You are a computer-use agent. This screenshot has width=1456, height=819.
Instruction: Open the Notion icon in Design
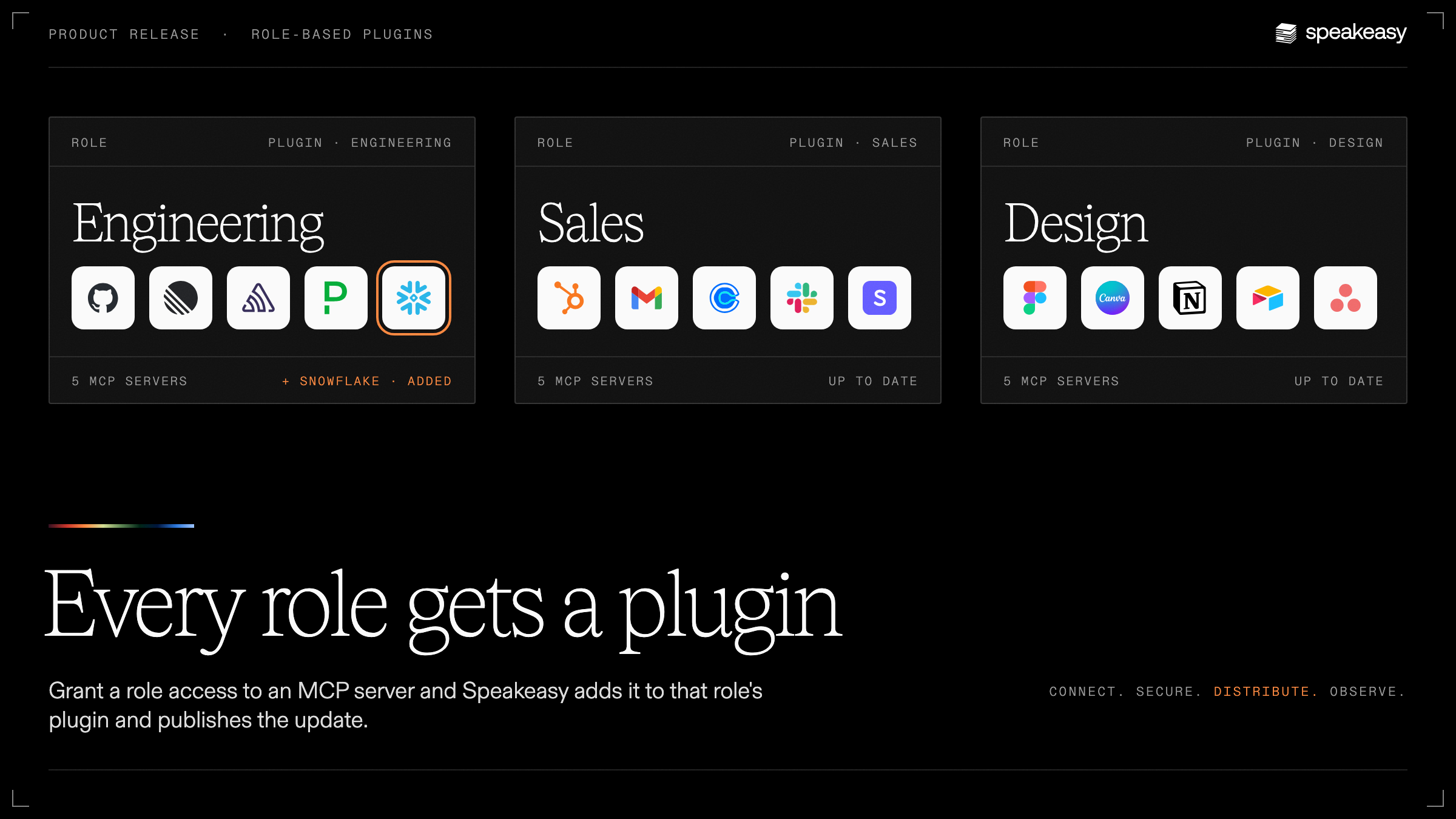pyautogui.click(x=1190, y=298)
